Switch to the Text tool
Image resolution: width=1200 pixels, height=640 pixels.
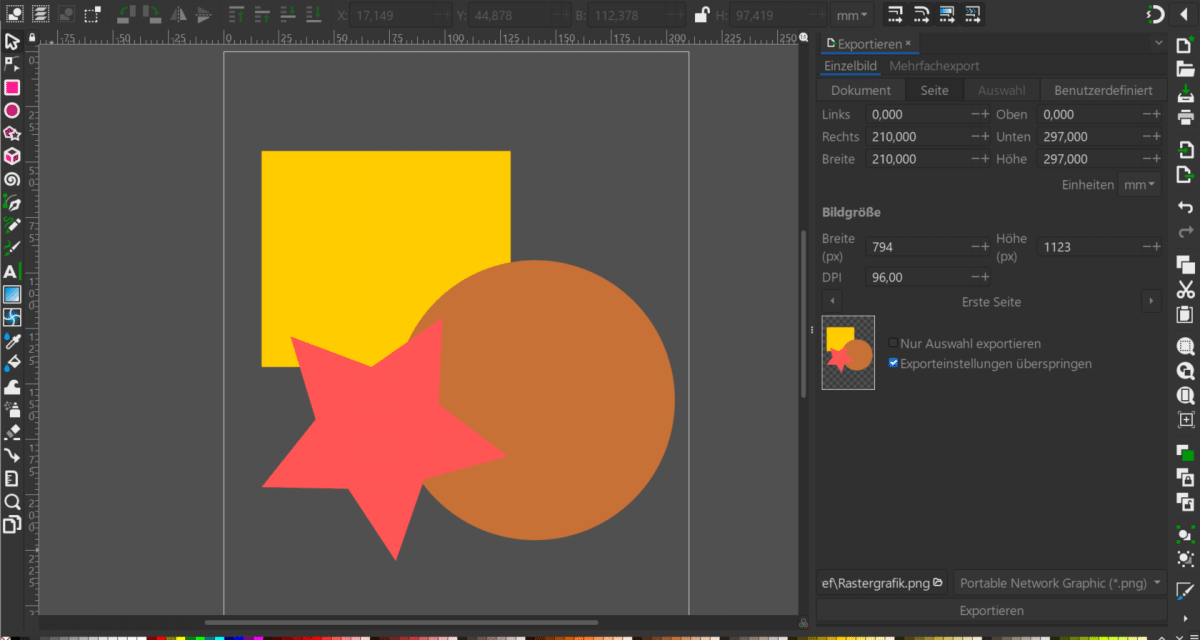tap(14, 271)
